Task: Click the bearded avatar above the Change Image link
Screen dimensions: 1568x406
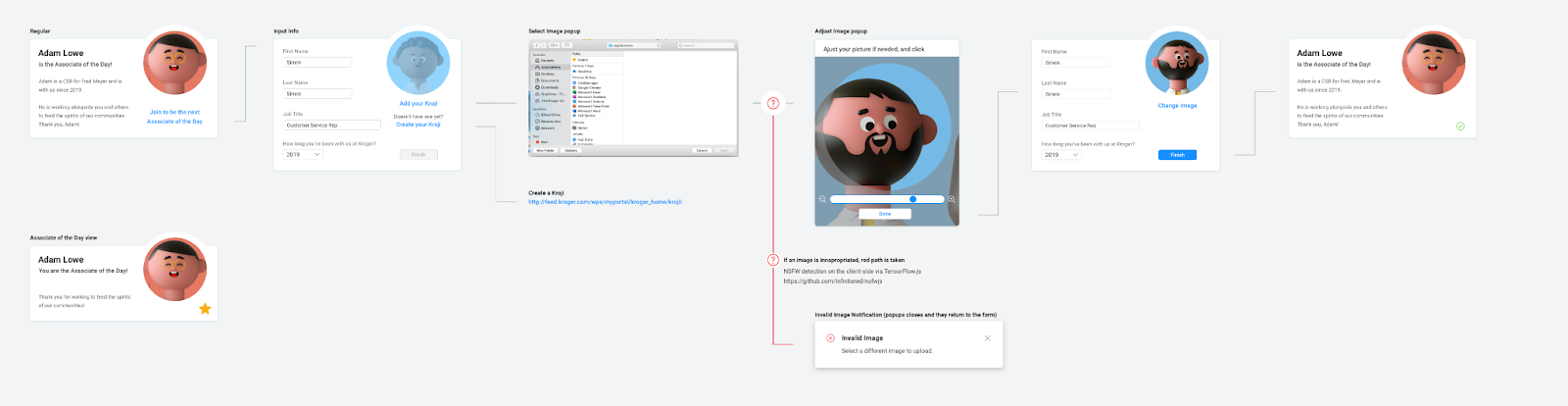Action: click(1177, 63)
